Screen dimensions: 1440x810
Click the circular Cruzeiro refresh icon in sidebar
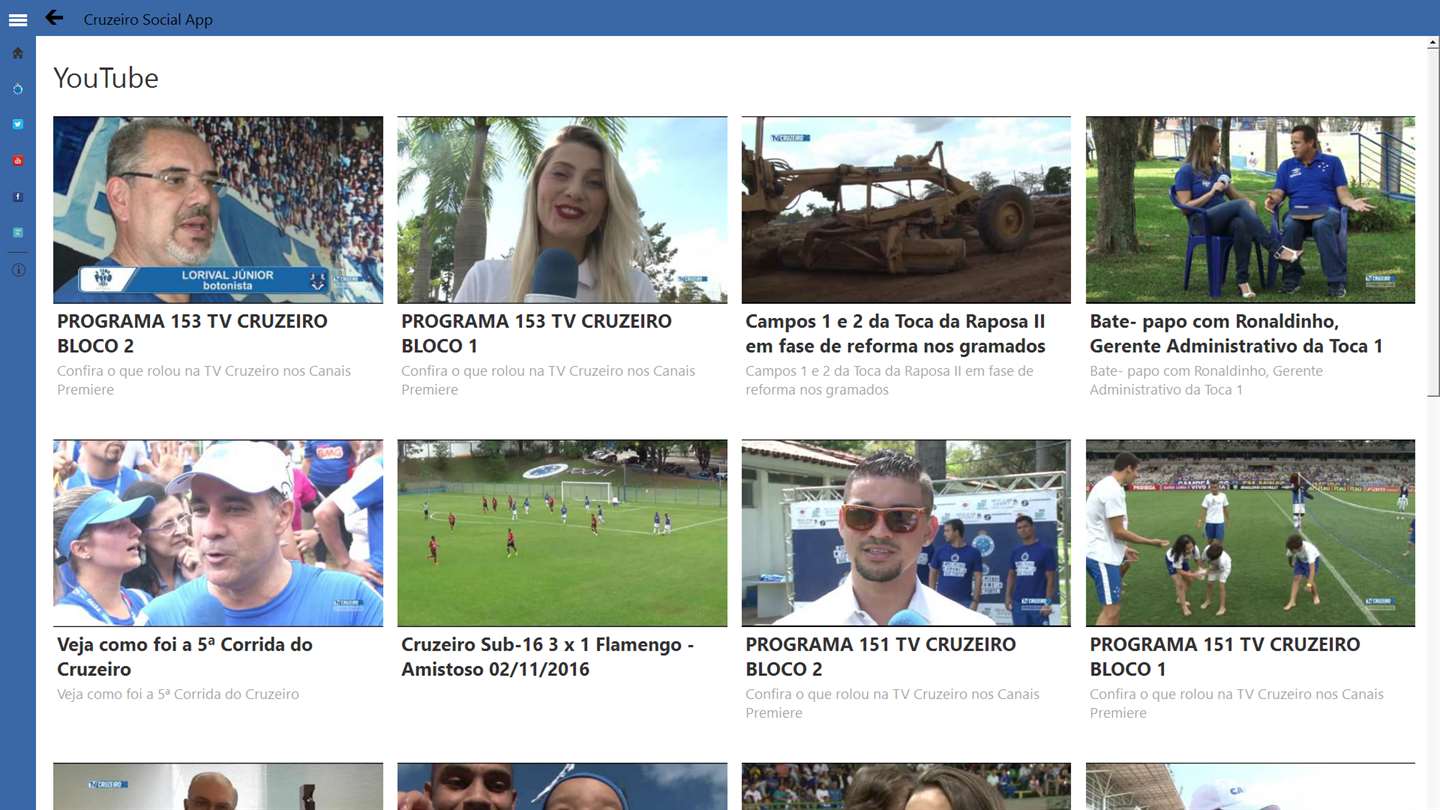click(x=18, y=89)
